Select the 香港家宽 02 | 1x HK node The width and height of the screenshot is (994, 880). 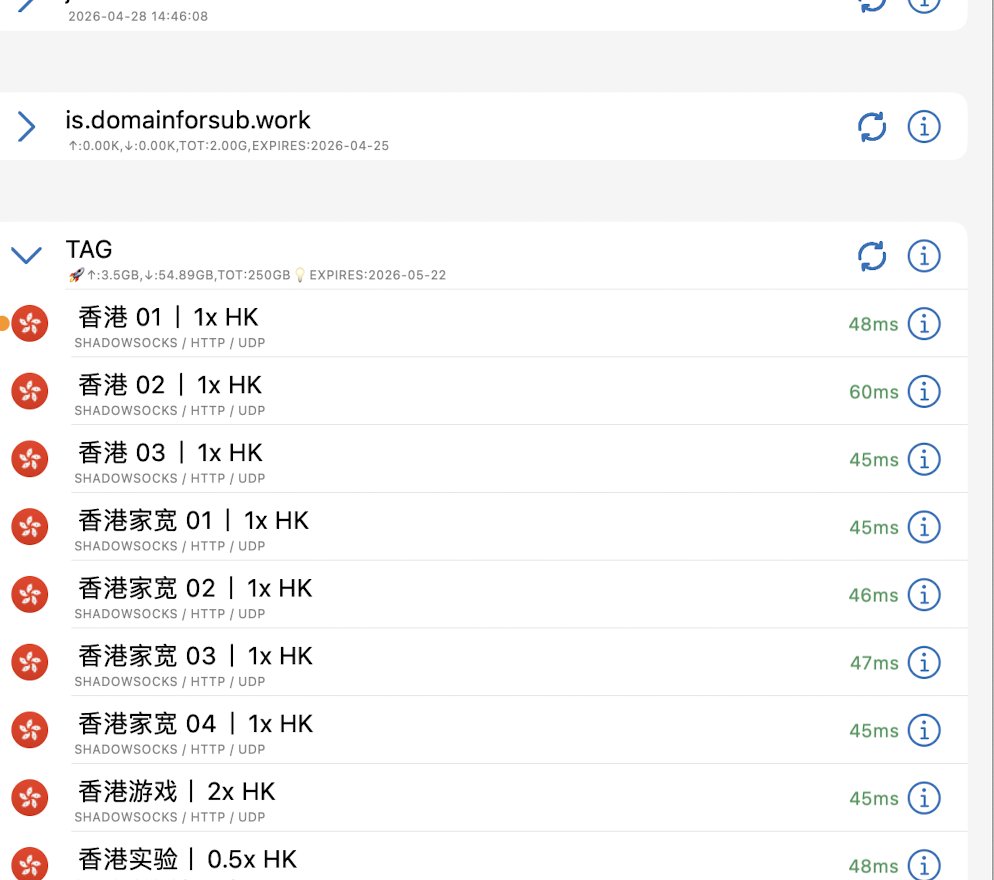(x=484, y=595)
